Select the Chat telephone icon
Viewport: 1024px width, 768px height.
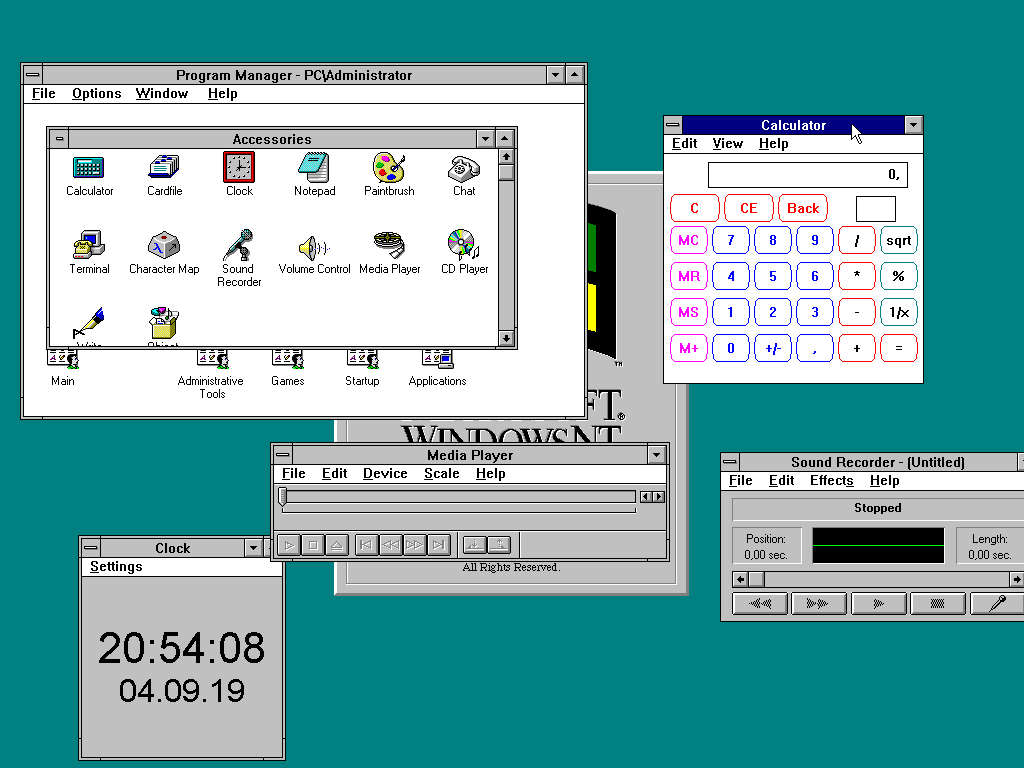(x=464, y=168)
